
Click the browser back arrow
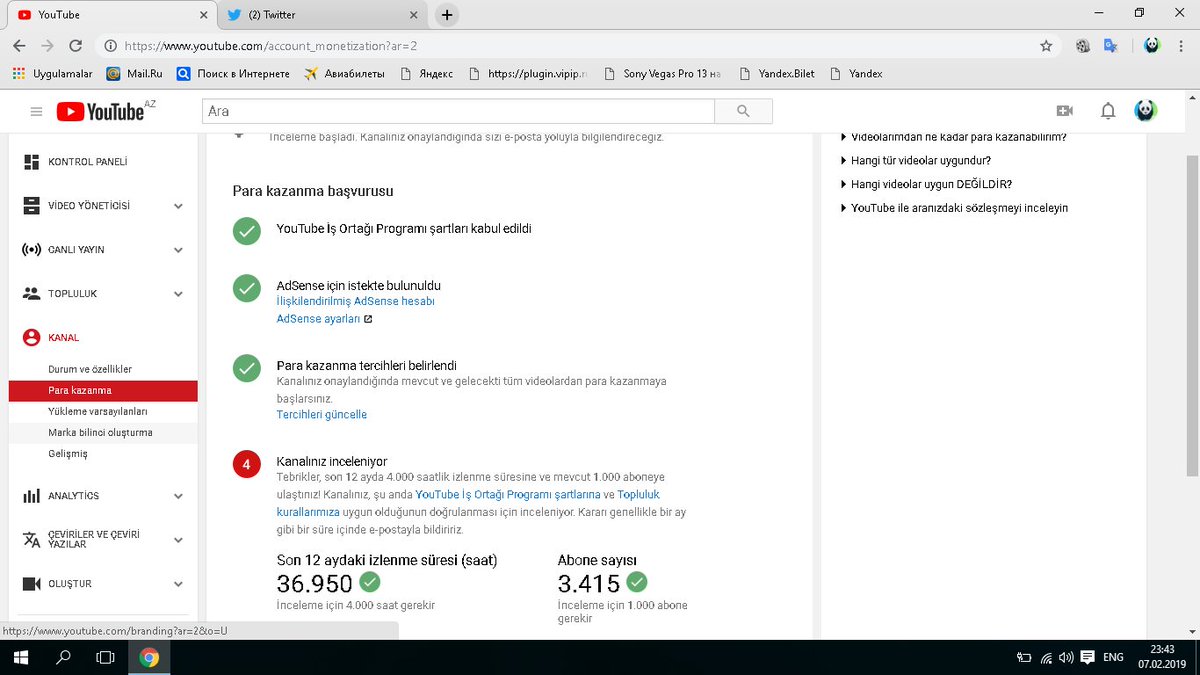coord(19,46)
